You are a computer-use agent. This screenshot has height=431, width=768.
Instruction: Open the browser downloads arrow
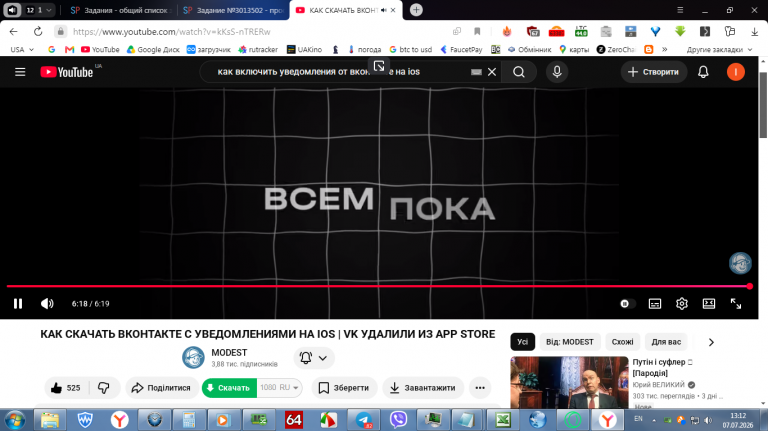755,31
